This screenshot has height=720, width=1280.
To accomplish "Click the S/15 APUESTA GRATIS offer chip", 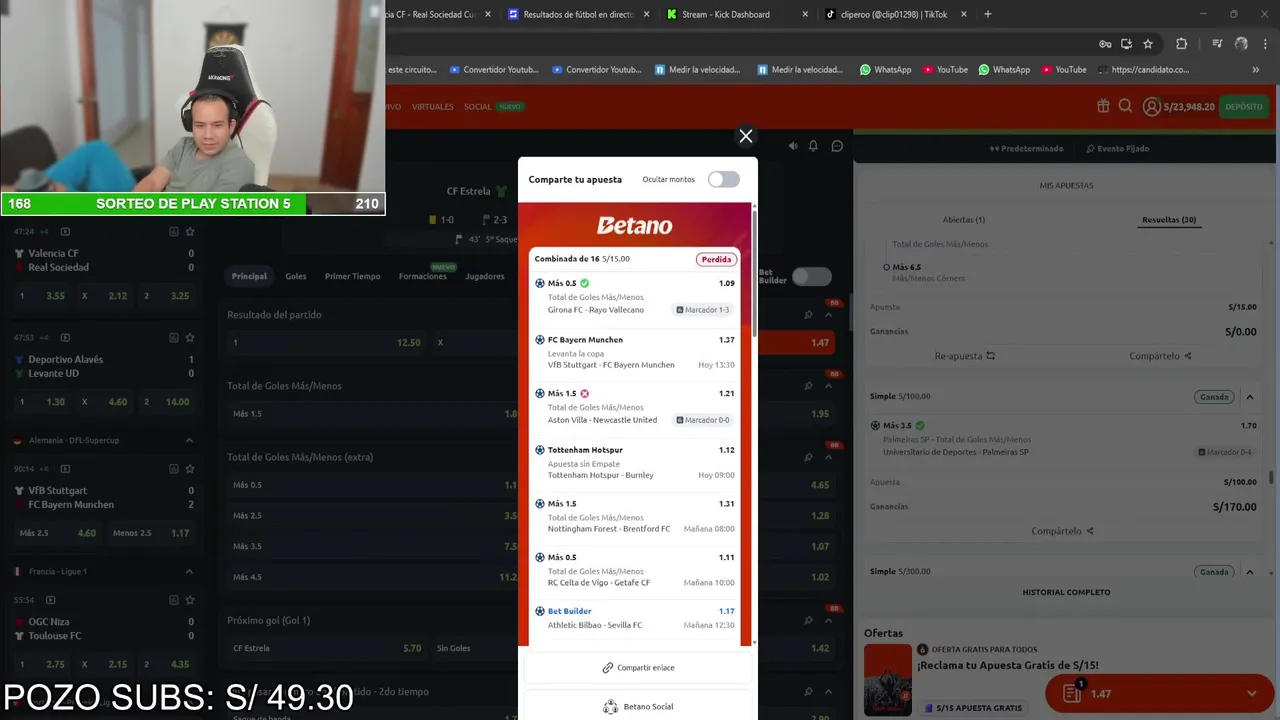I will (973, 708).
